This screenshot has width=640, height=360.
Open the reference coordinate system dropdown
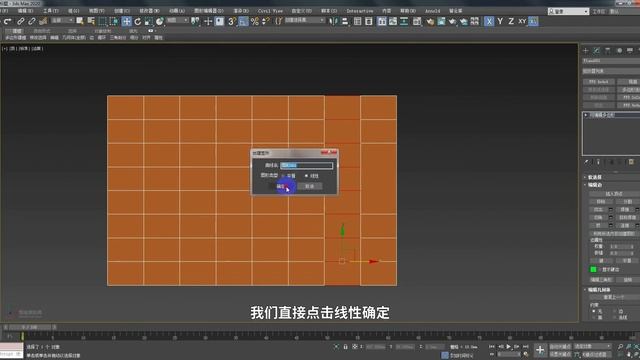pos(178,20)
